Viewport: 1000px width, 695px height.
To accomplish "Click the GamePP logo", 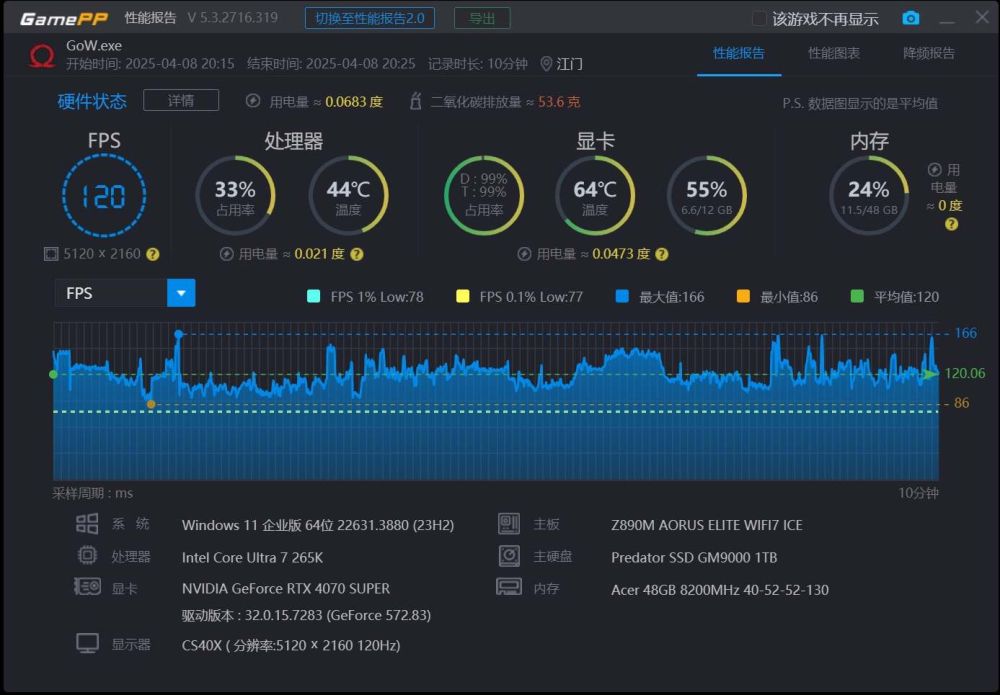I will pos(64,18).
